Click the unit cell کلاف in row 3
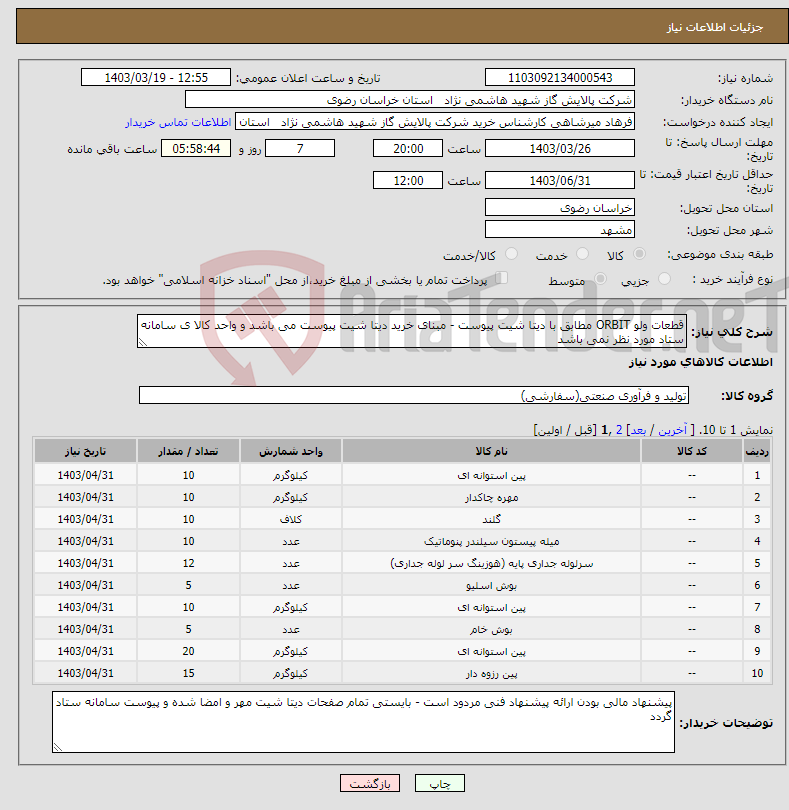Screen dimensions: 789x810 coord(290,519)
